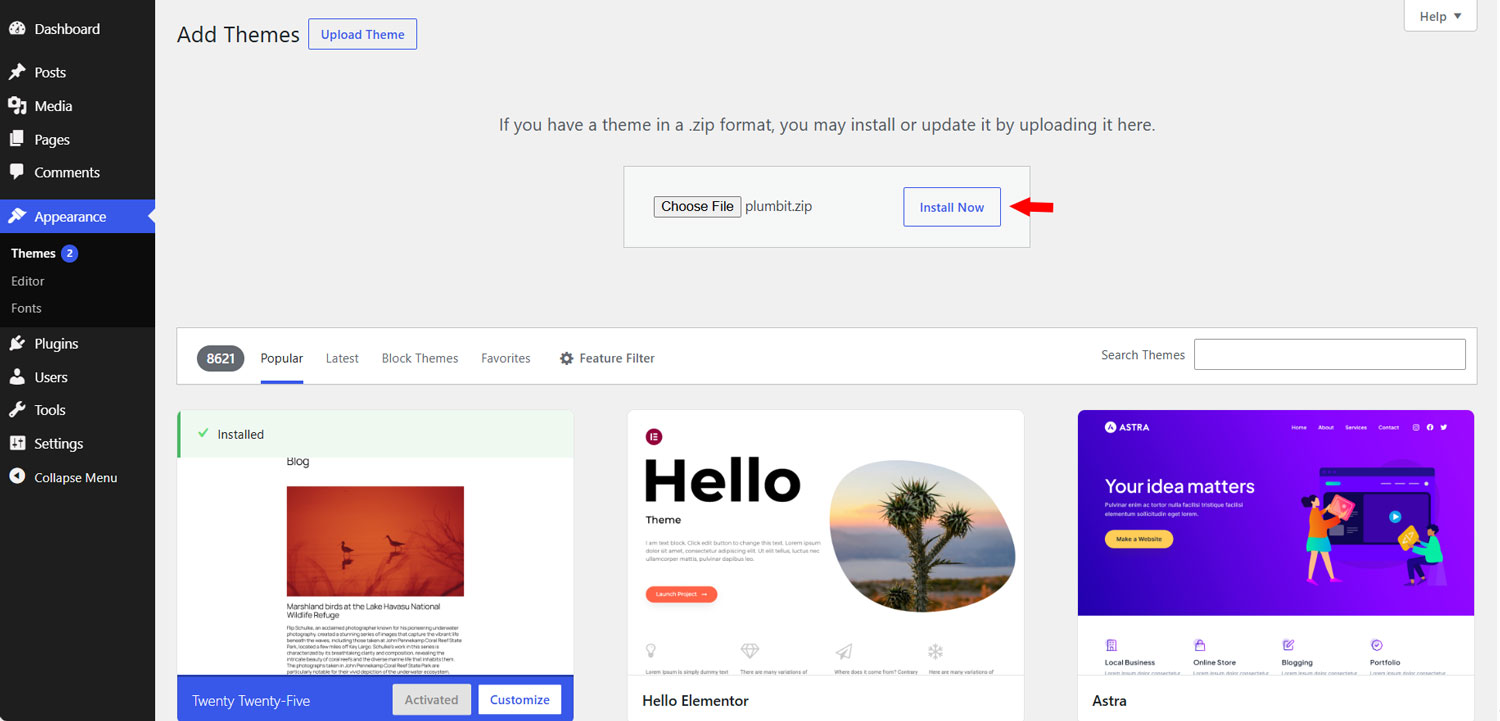This screenshot has width=1500, height=721.
Task: Click the Settings sliders icon
Action: tap(17, 443)
